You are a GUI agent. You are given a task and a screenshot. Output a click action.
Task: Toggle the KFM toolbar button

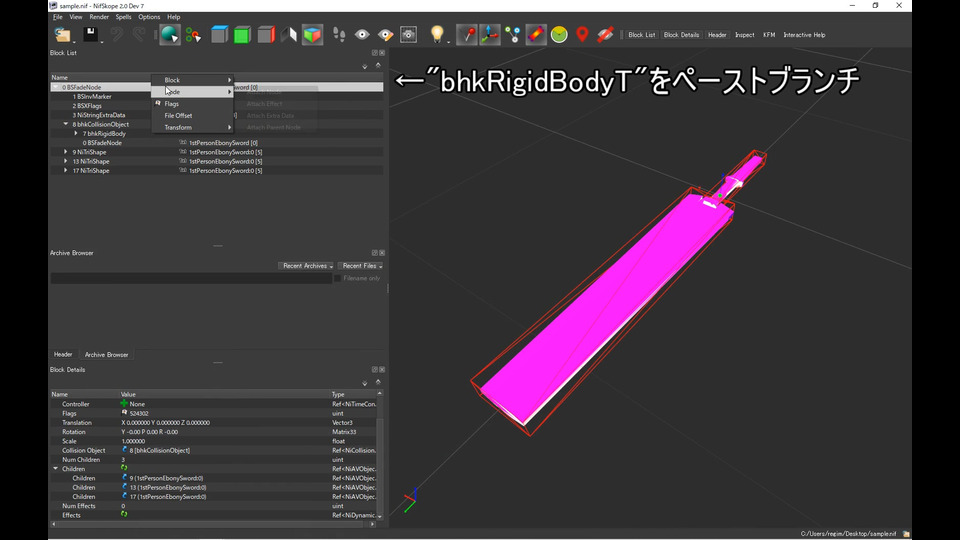point(769,35)
